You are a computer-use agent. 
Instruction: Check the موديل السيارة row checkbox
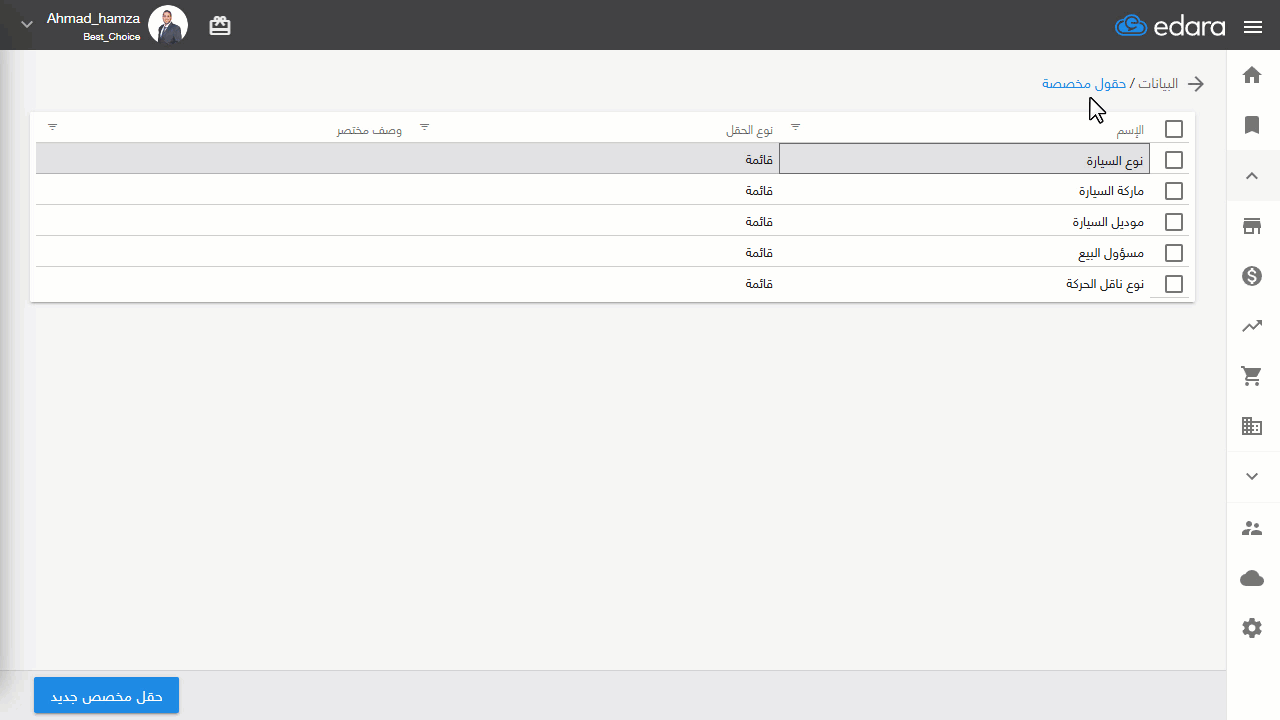click(x=1174, y=222)
